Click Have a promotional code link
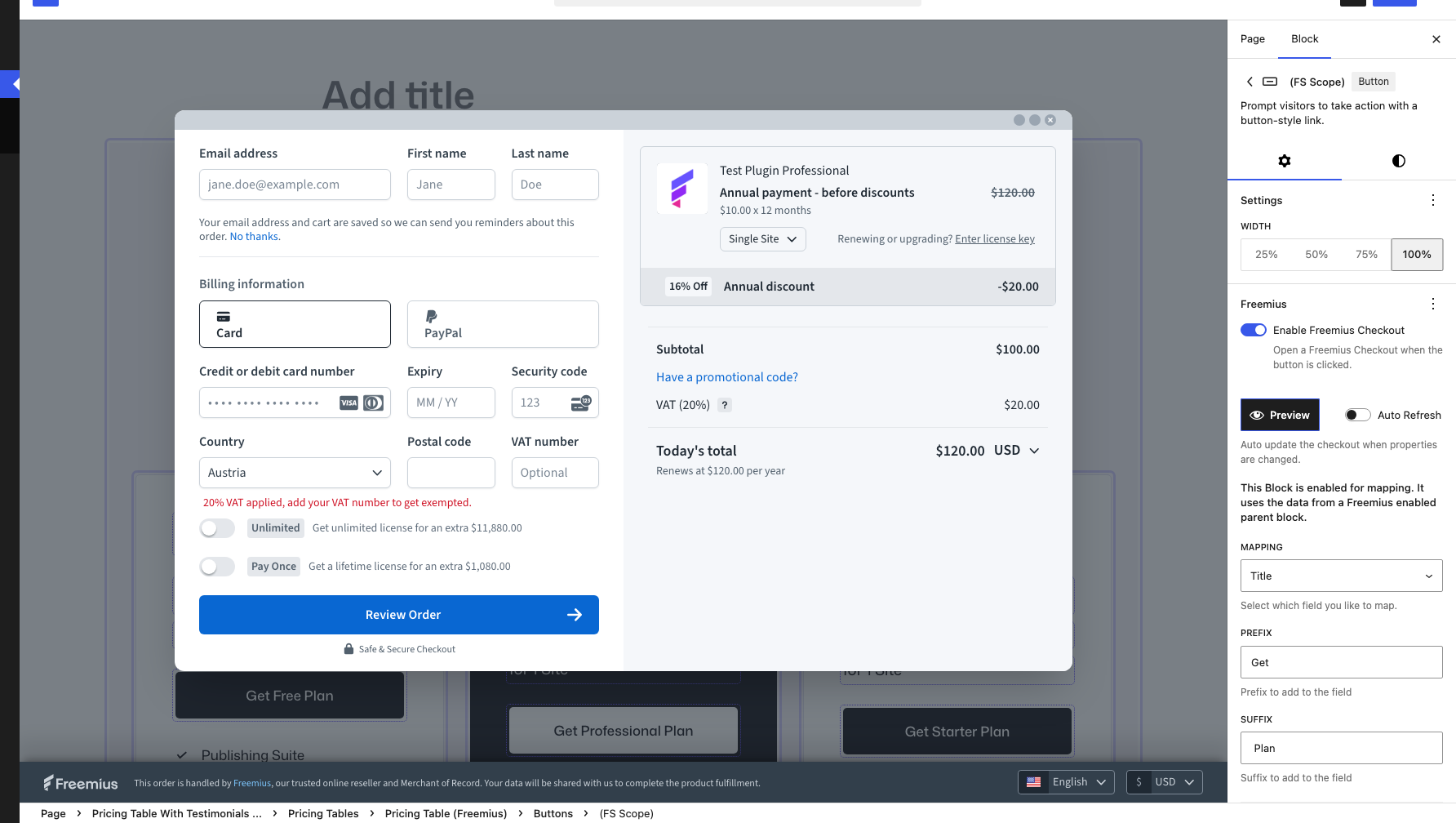Viewport: 1456px width, 823px height. click(727, 377)
